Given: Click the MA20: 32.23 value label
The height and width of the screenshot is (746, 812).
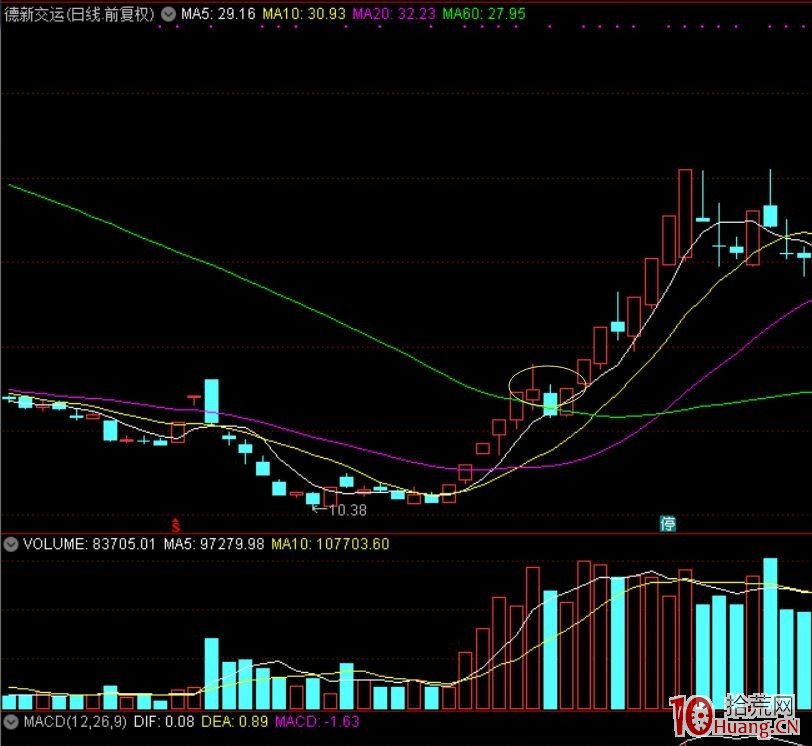Looking at the screenshot, I should pyautogui.click(x=394, y=14).
